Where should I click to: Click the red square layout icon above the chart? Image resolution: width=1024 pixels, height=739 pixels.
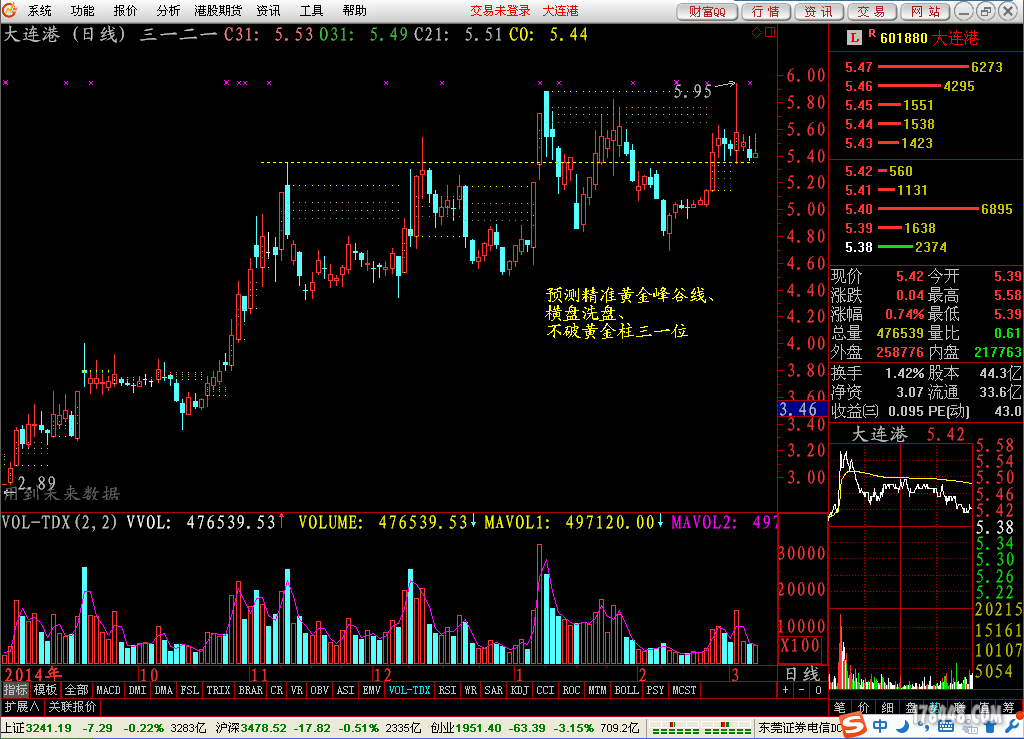coord(770,32)
